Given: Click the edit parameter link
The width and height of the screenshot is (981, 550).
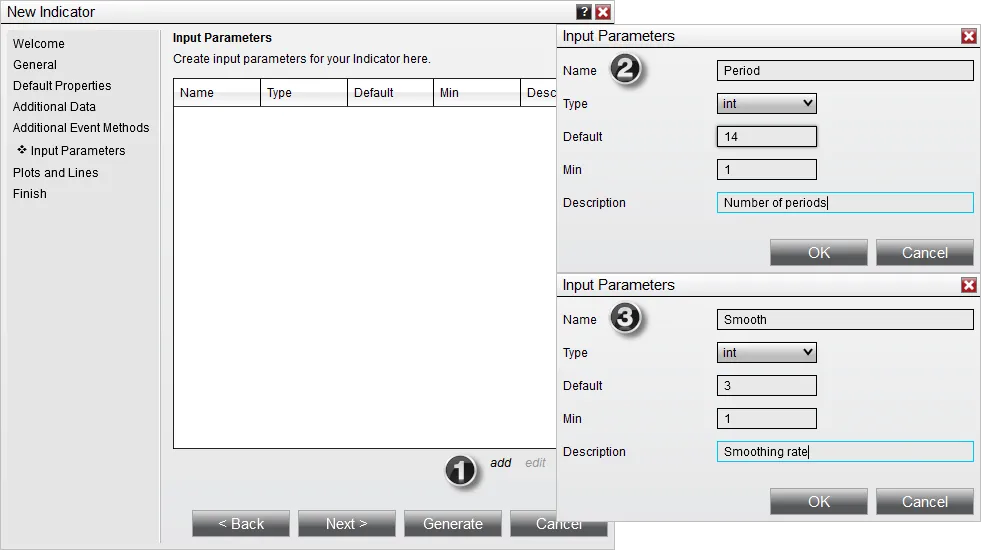Looking at the screenshot, I should (536, 463).
